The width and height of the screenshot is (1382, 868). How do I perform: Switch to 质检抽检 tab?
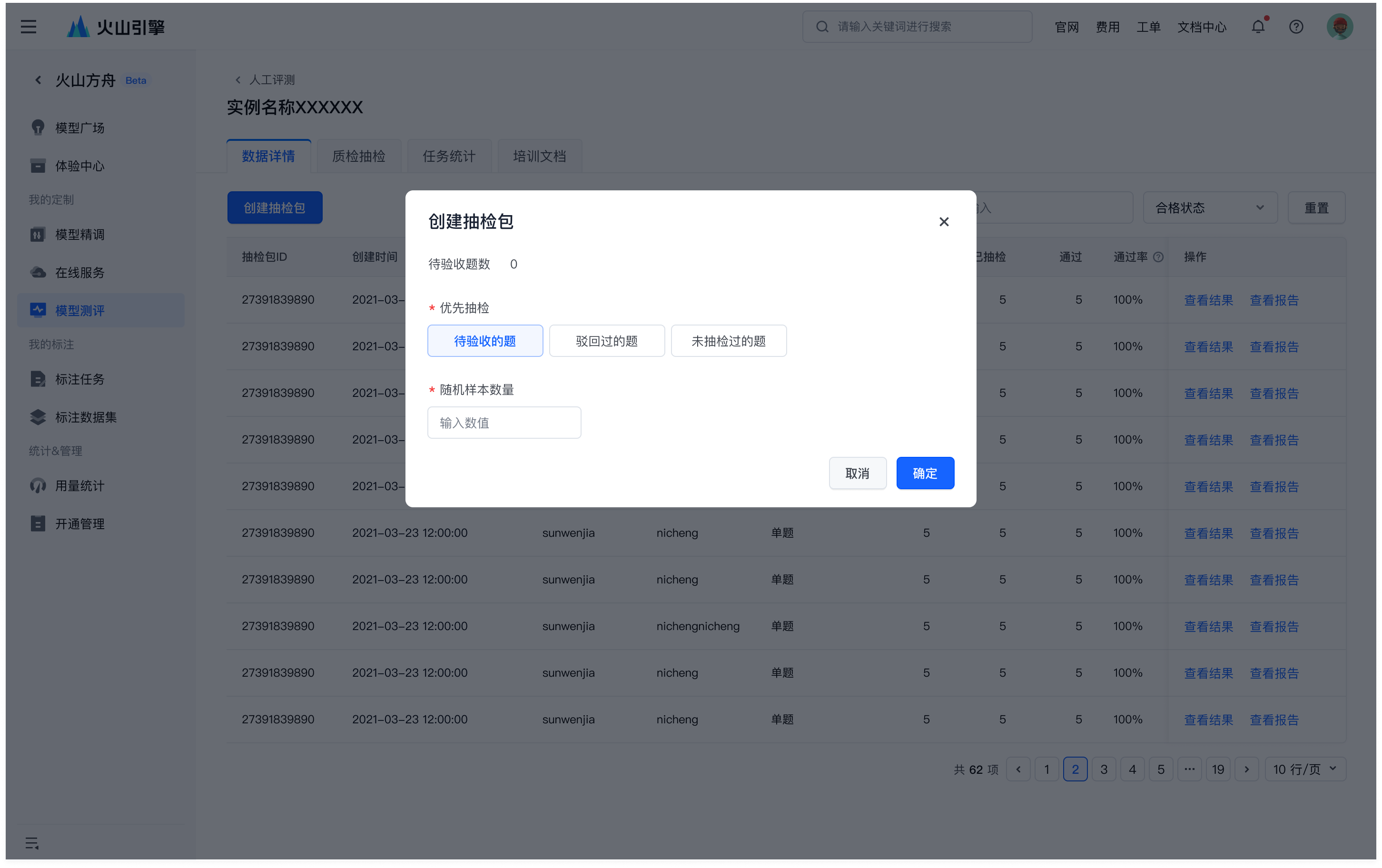359,156
